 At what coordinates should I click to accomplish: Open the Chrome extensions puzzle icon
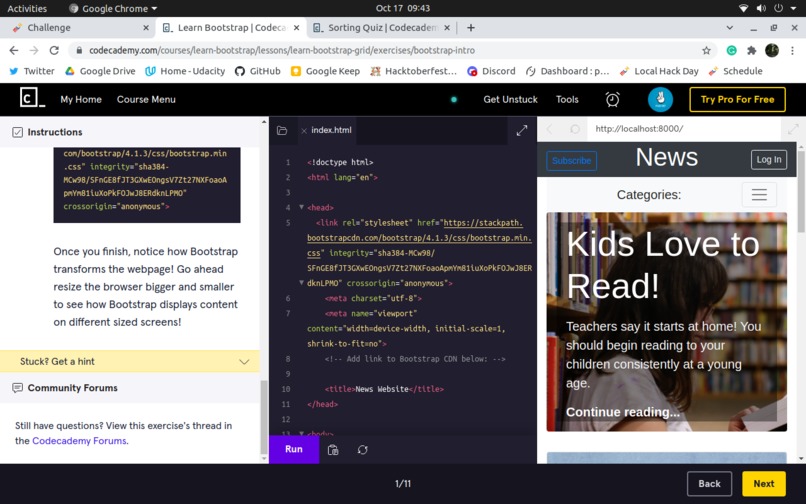pos(752,50)
